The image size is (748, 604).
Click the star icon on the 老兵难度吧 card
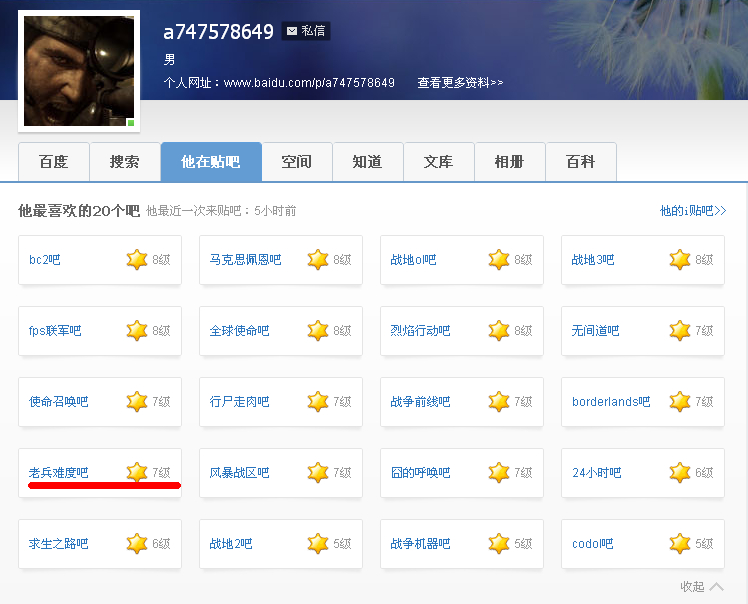pyautogui.click(x=137, y=472)
